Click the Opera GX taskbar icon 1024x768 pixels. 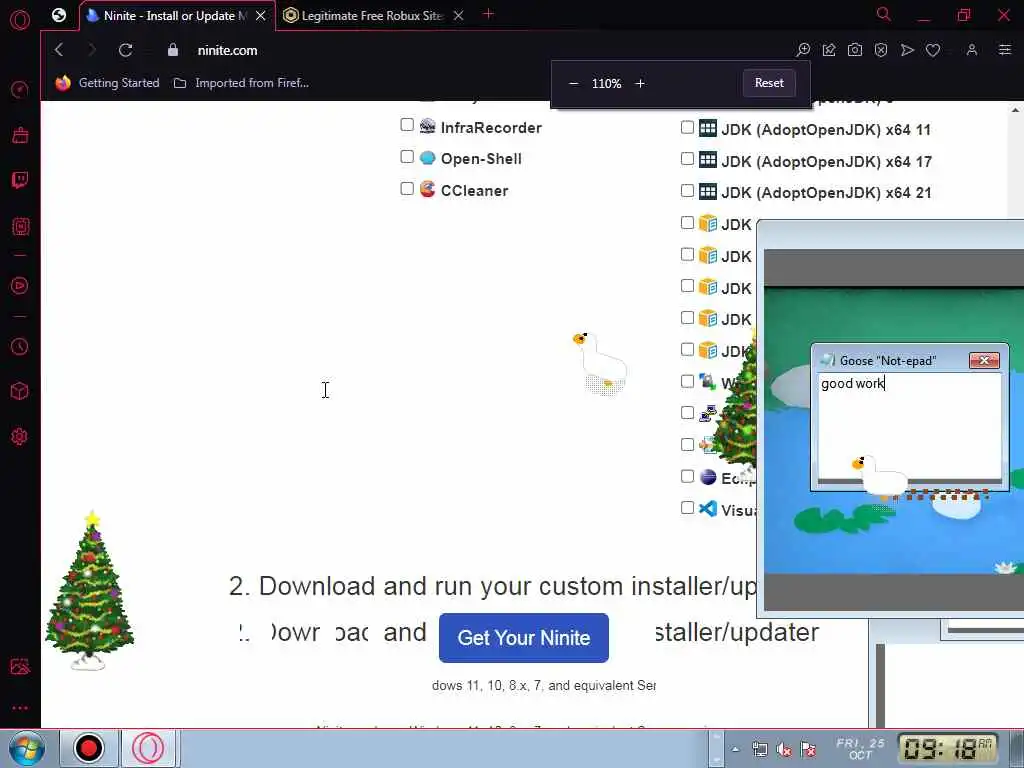(x=150, y=748)
